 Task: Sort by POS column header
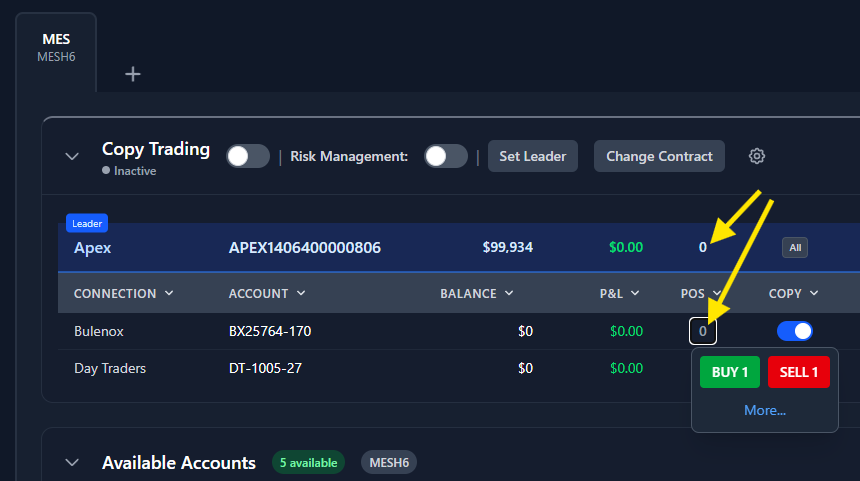pos(701,293)
